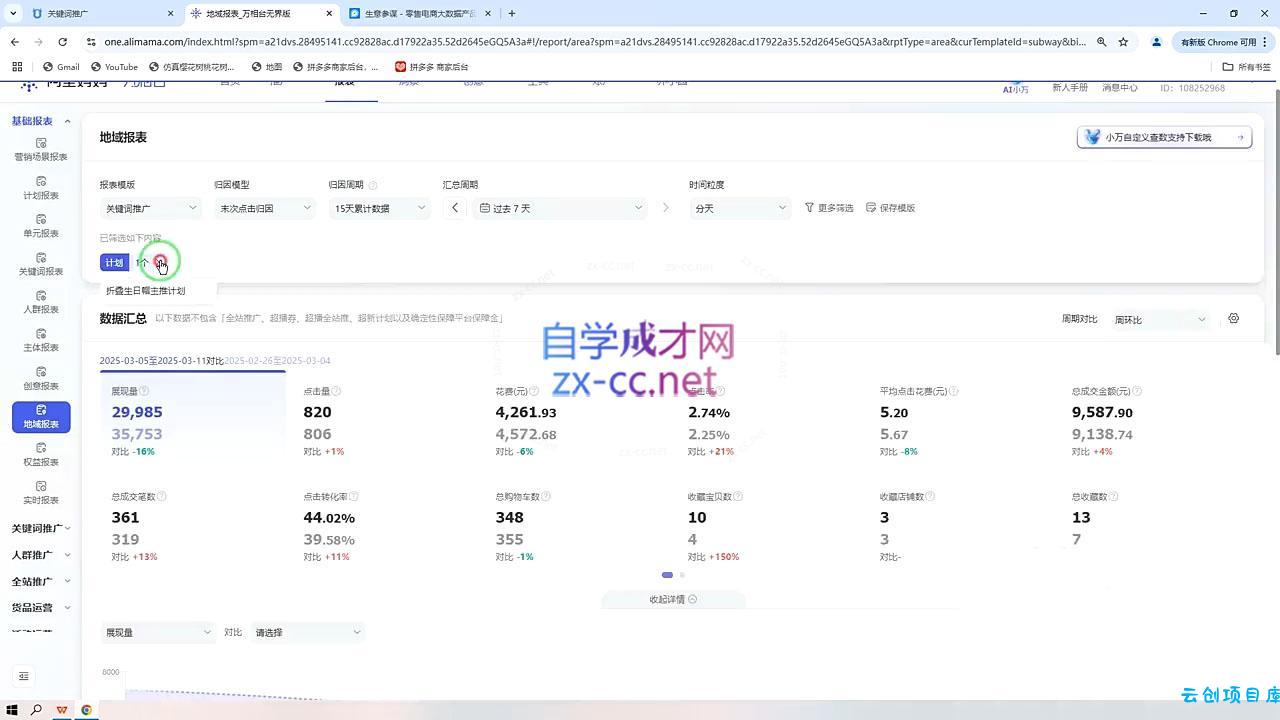
Task: Open 计划报表 report icon
Action: point(41,182)
